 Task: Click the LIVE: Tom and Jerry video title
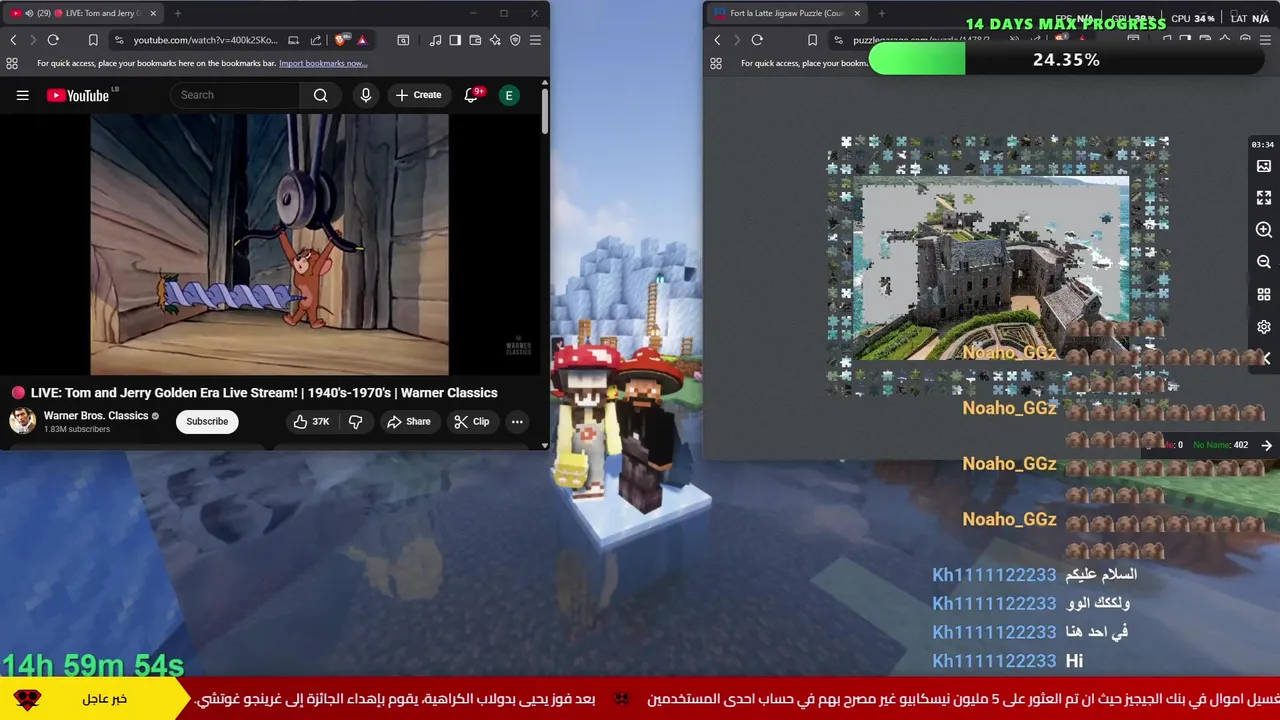(x=264, y=393)
